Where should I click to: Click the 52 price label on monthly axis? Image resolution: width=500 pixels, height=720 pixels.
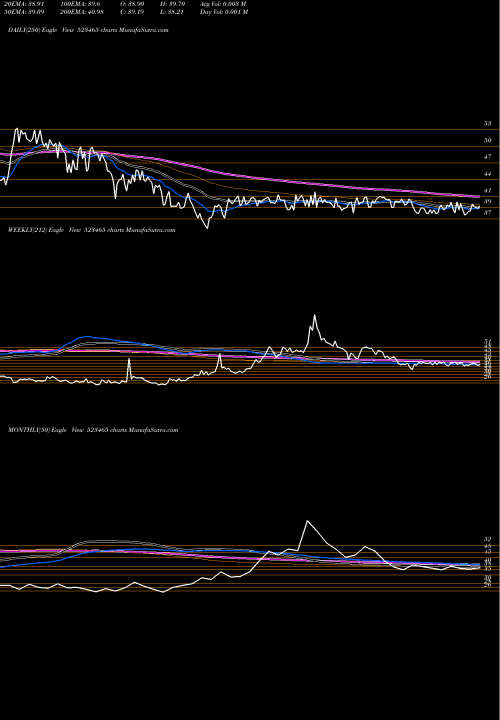click(487, 539)
